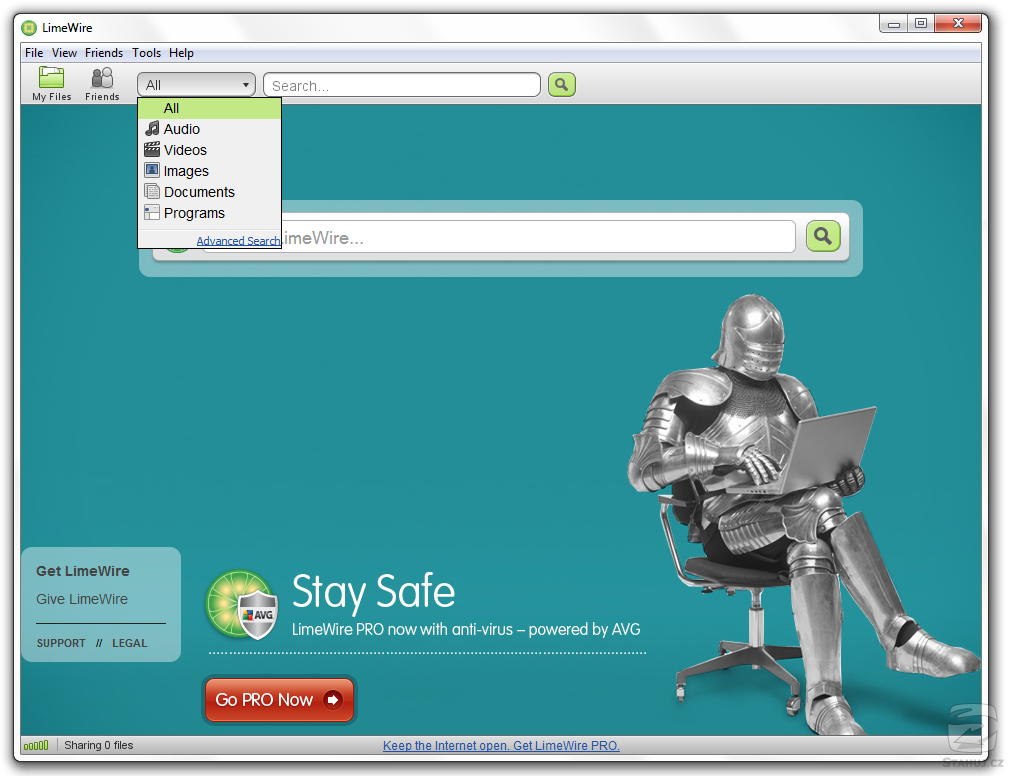Open the SUPPORT link
1011x776 pixels.
coord(61,643)
